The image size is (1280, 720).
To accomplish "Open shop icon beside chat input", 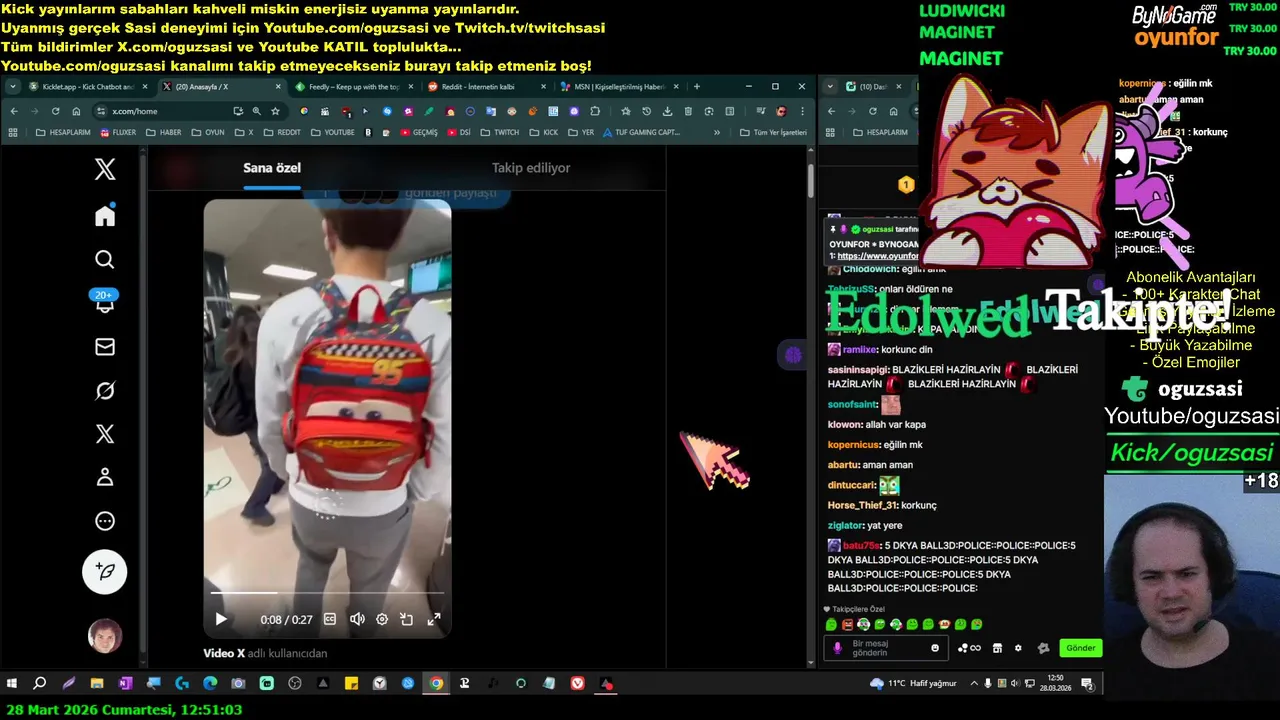I will [997, 648].
